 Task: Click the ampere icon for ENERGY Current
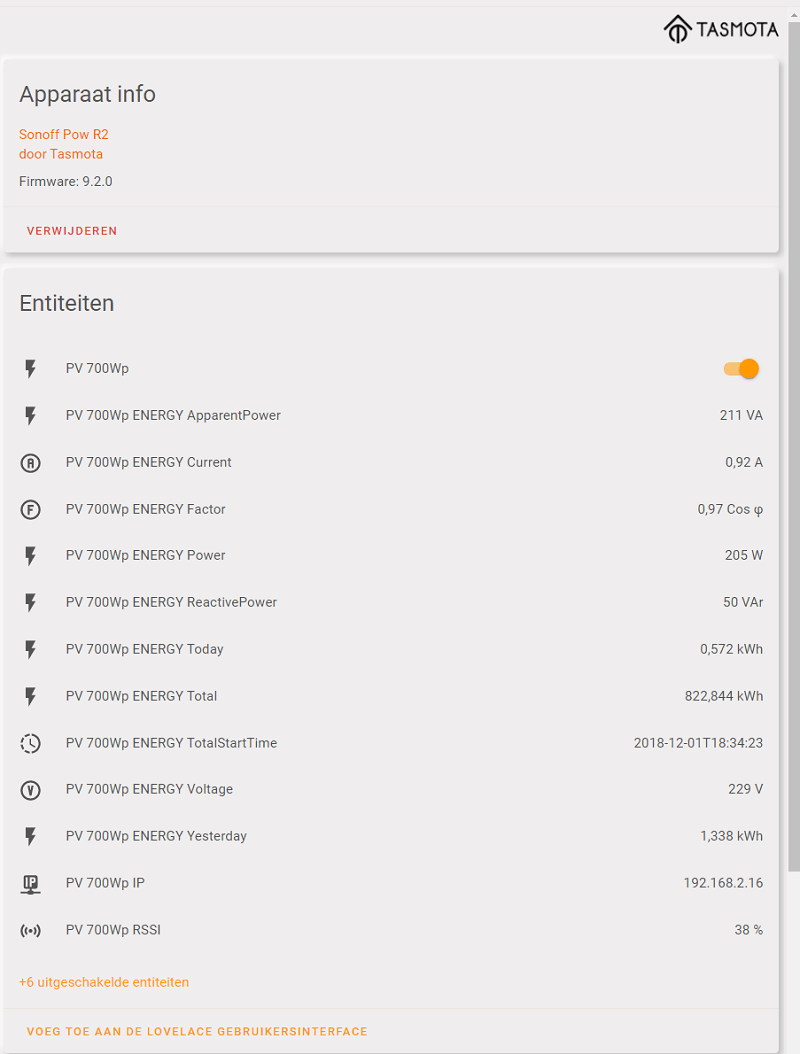coord(30,462)
